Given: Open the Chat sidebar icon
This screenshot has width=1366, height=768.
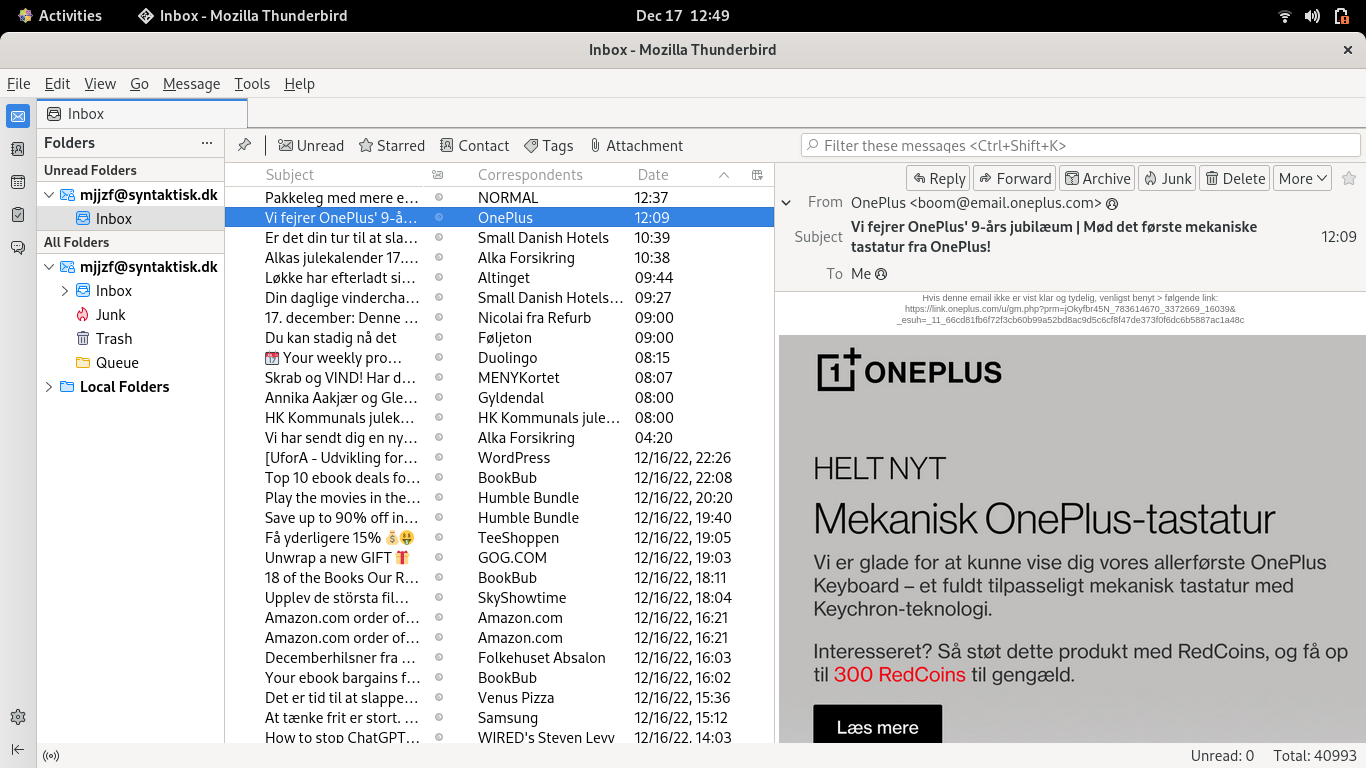Looking at the screenshot, I should pos(17,248).
